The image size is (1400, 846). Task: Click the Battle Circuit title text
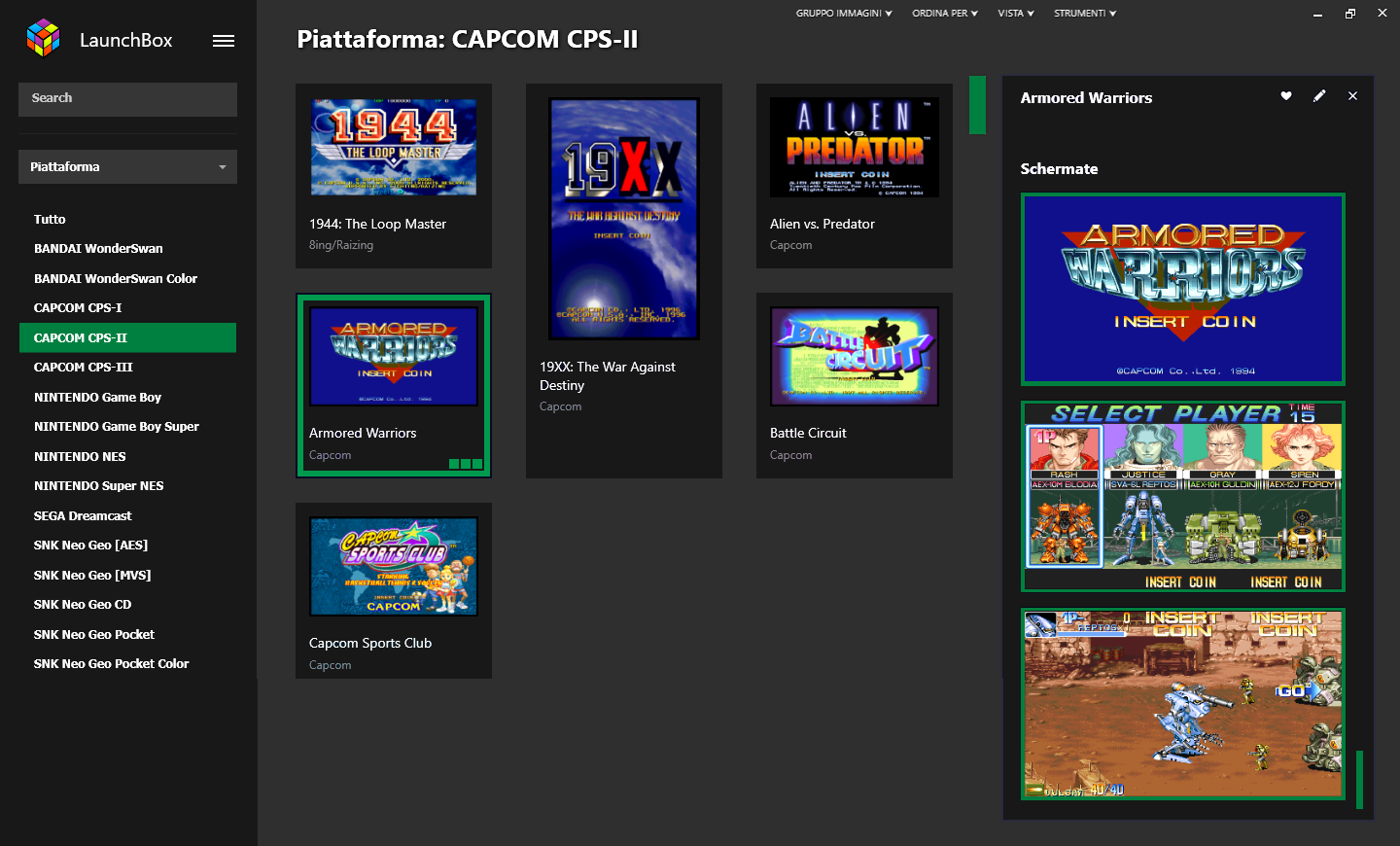[x=808, y=434]
